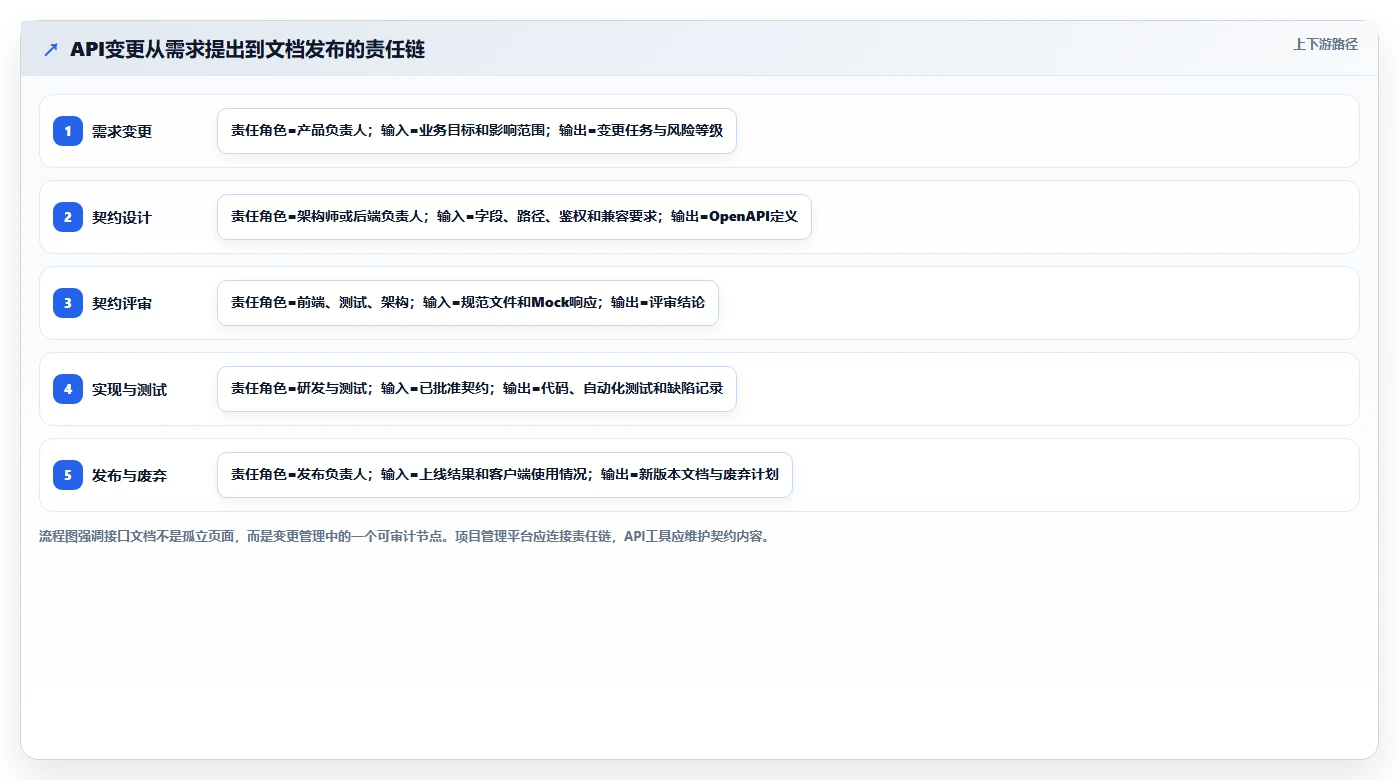Select the 契约评审 step label
Viewport: 1399px width, 780px height.
point(122,304)
